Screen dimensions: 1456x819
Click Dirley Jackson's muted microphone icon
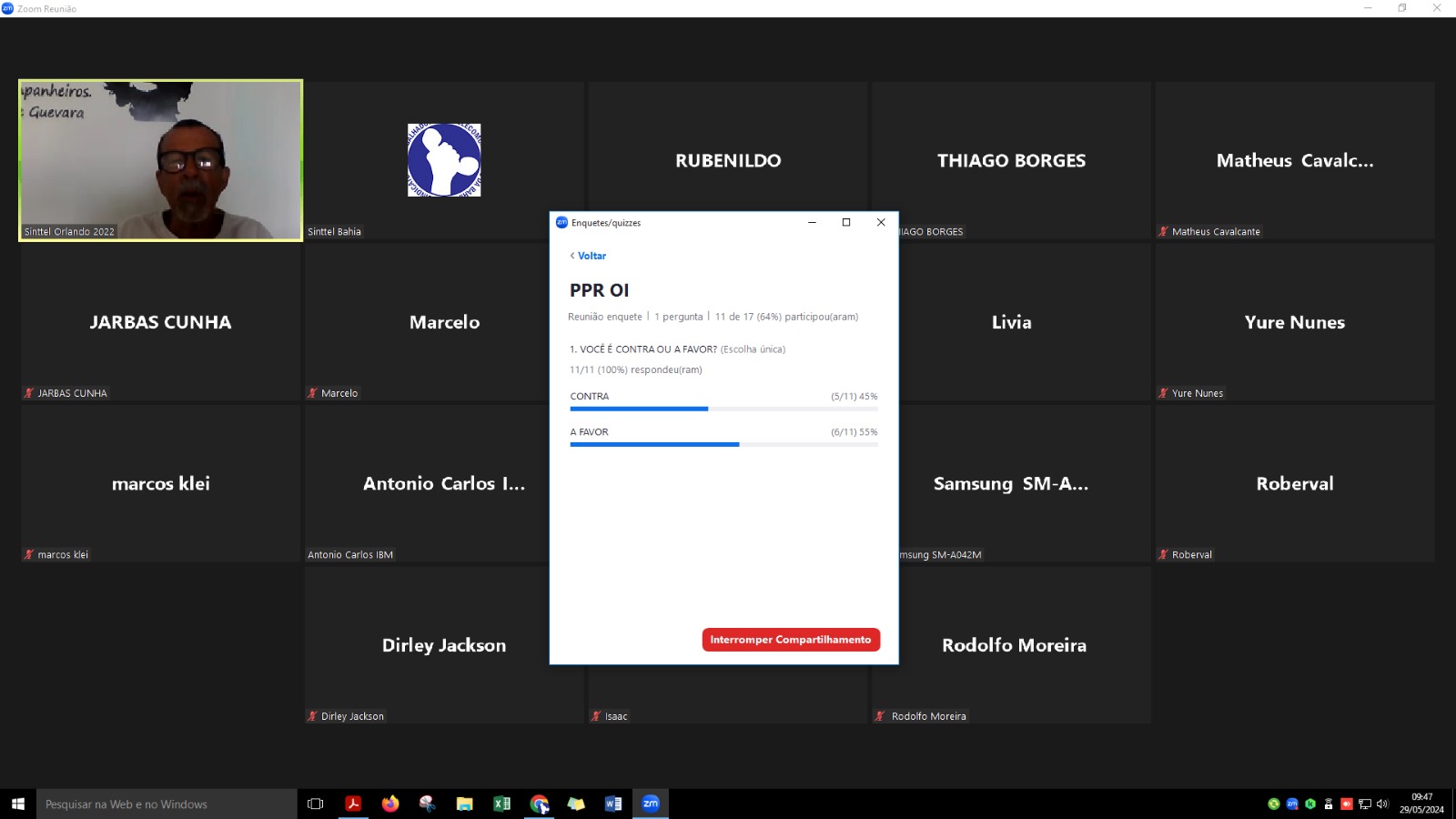point(312,716)
